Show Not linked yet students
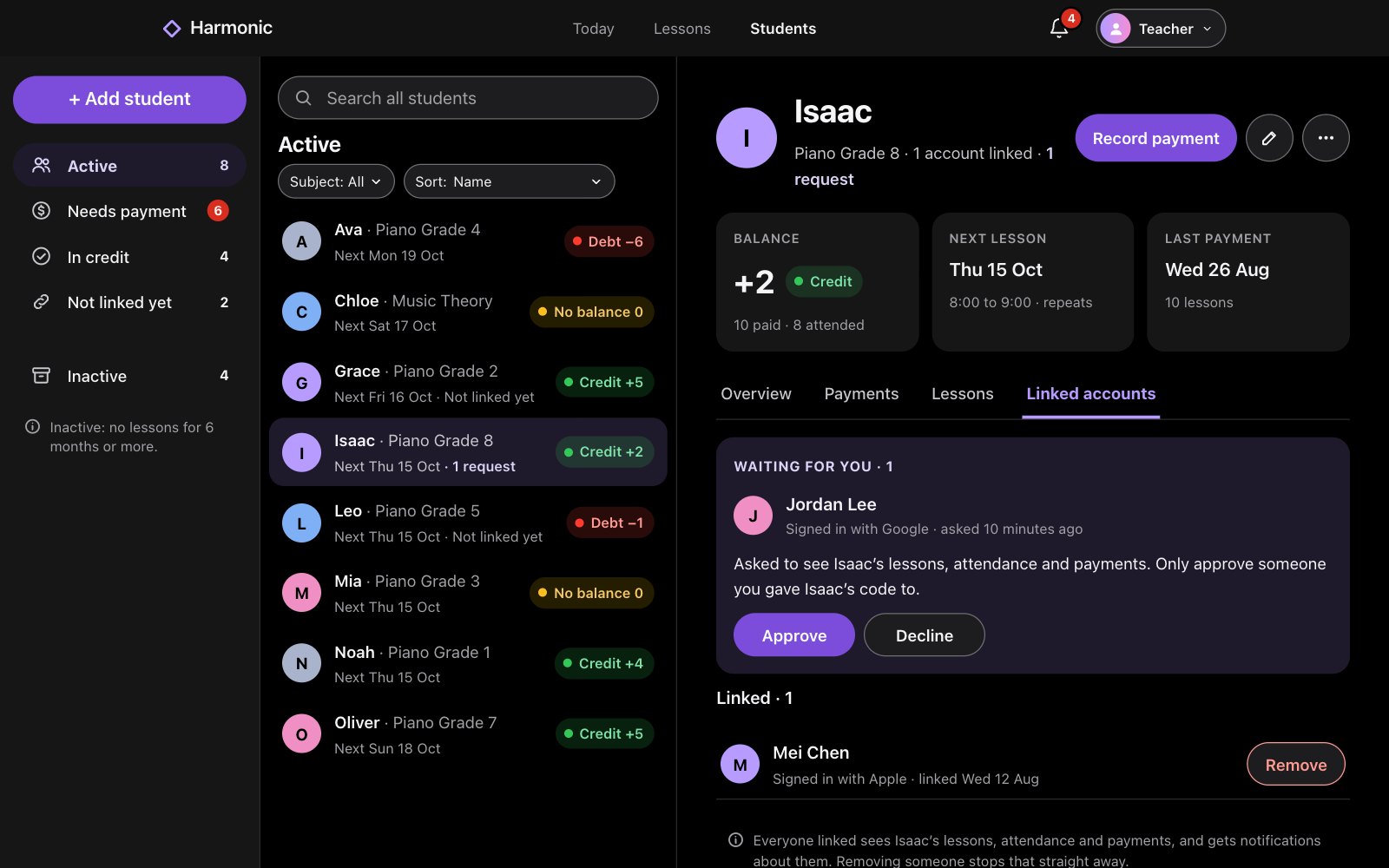The image size is (1389, 868). pyautogui.click(x=129, y=302)
